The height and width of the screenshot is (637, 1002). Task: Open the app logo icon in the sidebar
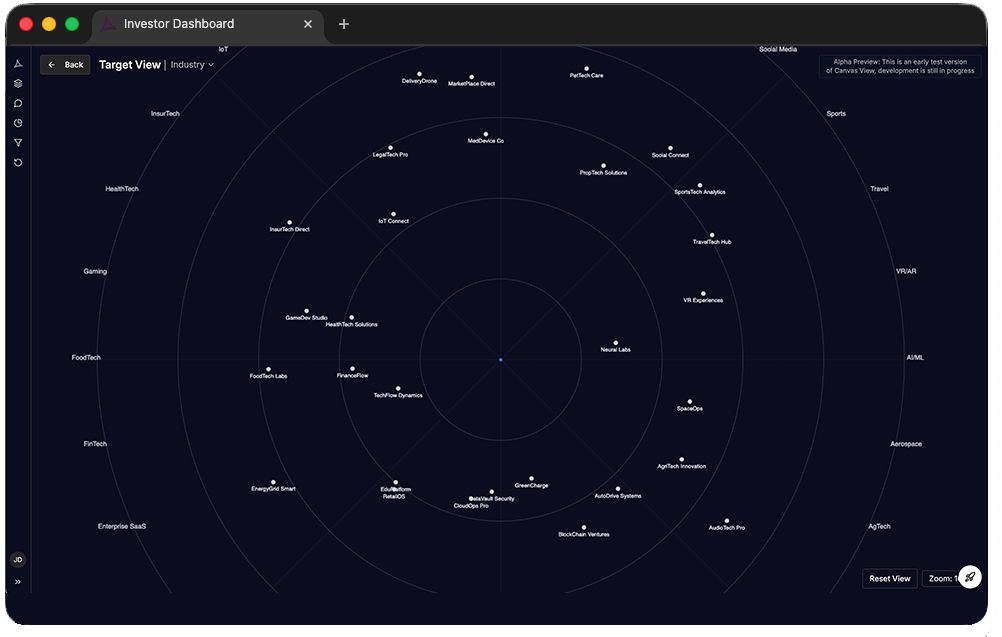click(x=18, y=64)
